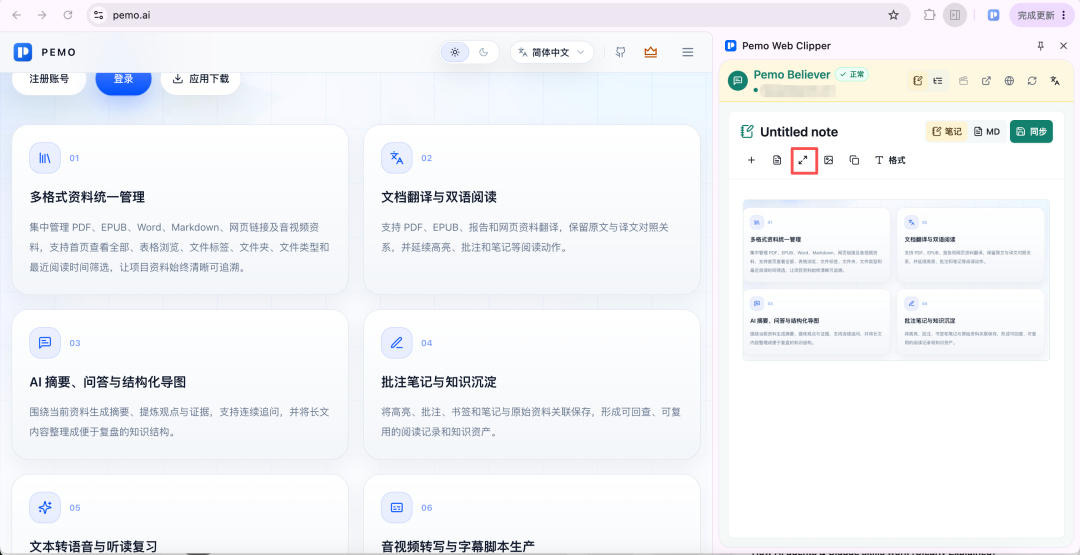The width and height of the screenshot is (1080, 555).
Task: Click the translate icon on card 02
Action: point(397,158)
